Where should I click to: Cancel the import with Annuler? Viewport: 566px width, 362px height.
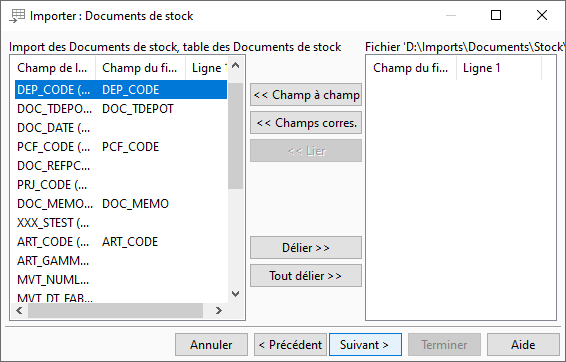(x=212, y=345)
